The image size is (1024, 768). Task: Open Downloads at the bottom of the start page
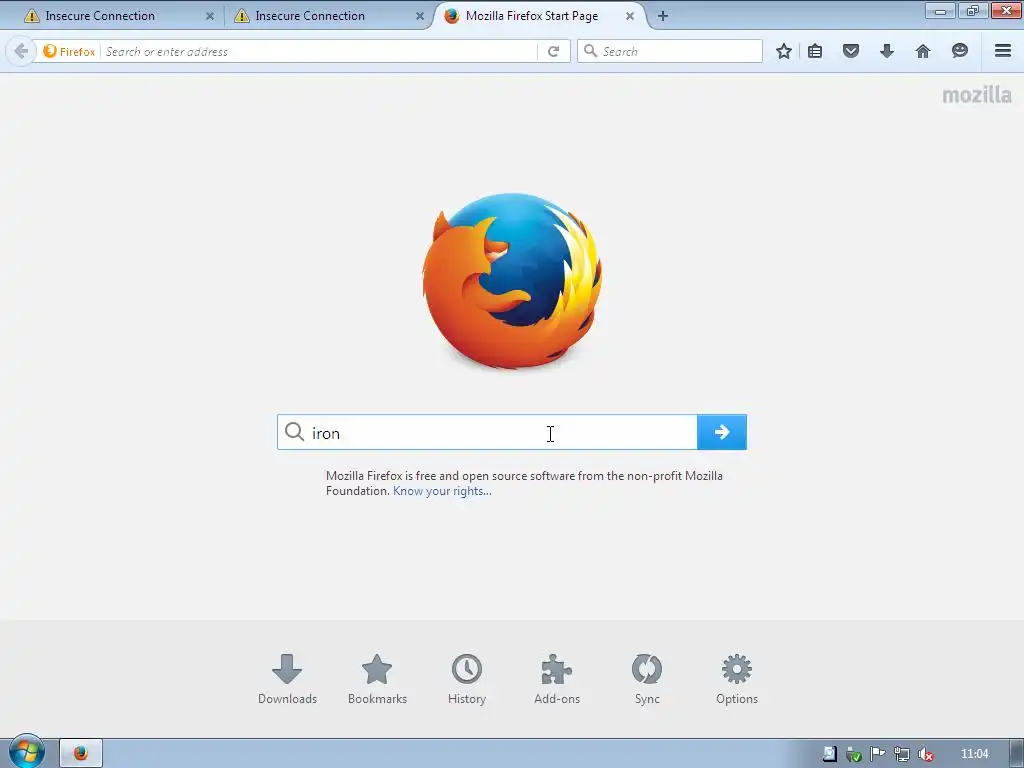(x=287, y=679)
